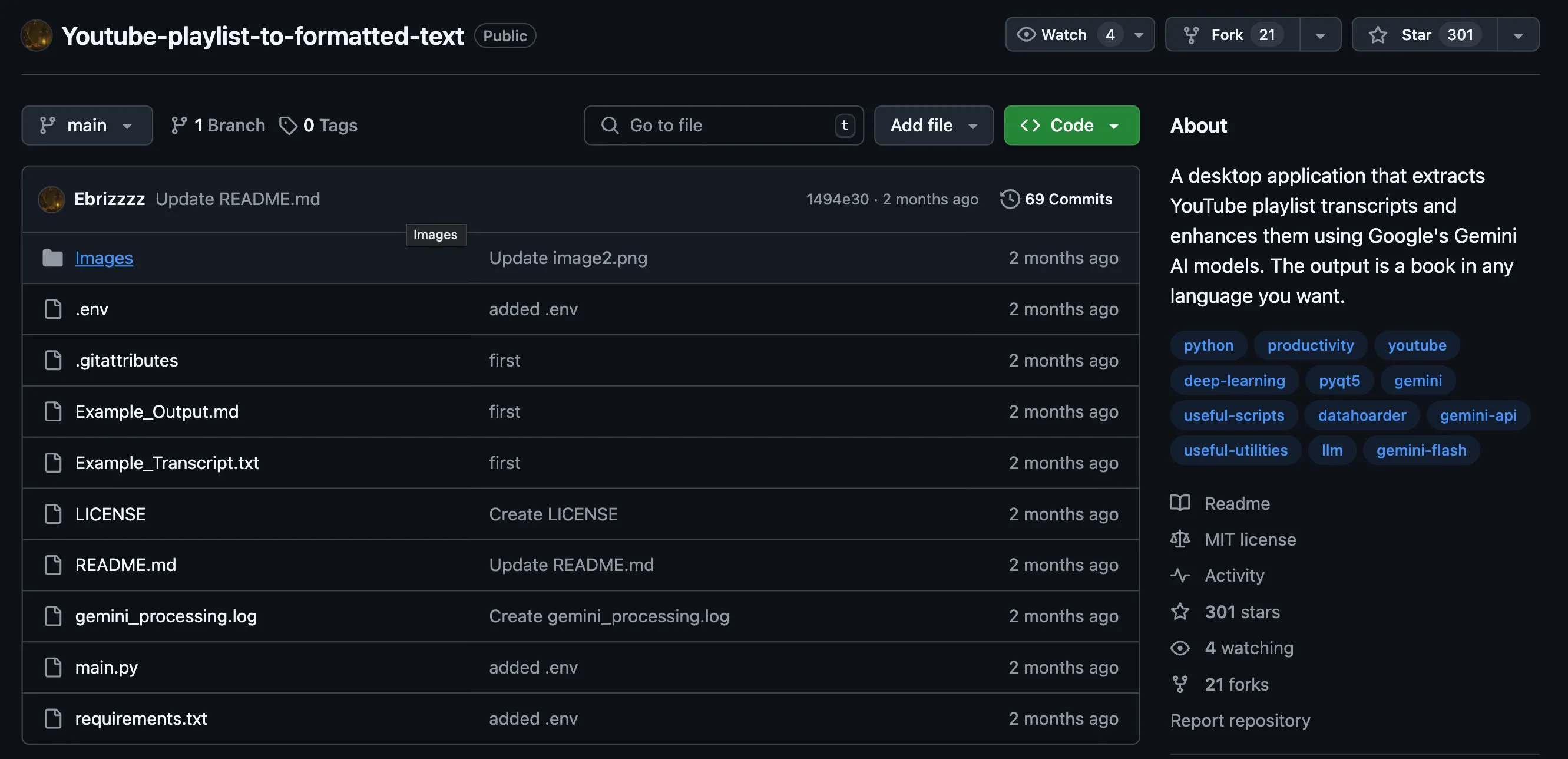Click the eye icon beside 4 watching
The width and height of the screenshot is (1568, 759).
pyautogui.click(x=1180, y=648)
